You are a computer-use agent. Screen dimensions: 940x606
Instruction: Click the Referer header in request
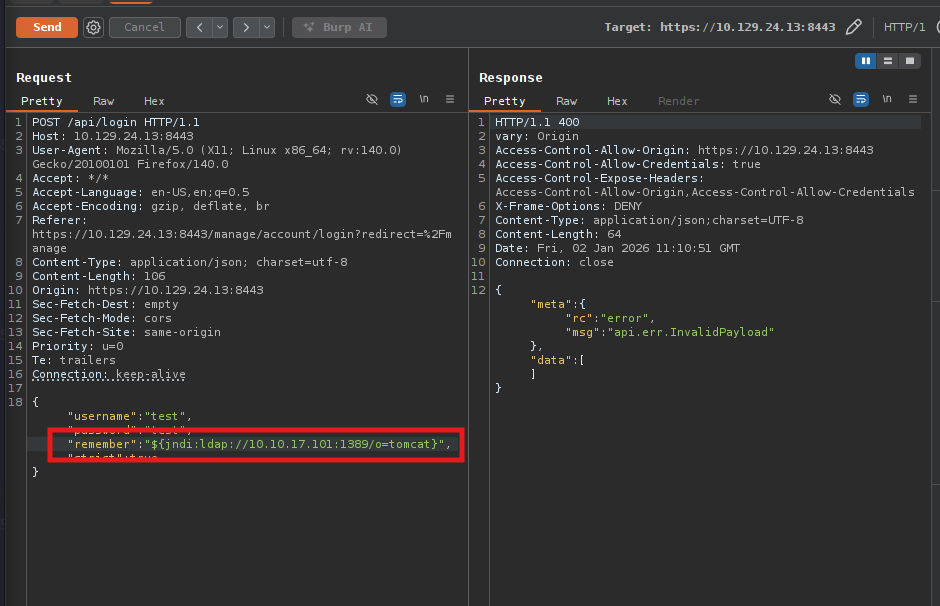(x=242, y=234)
